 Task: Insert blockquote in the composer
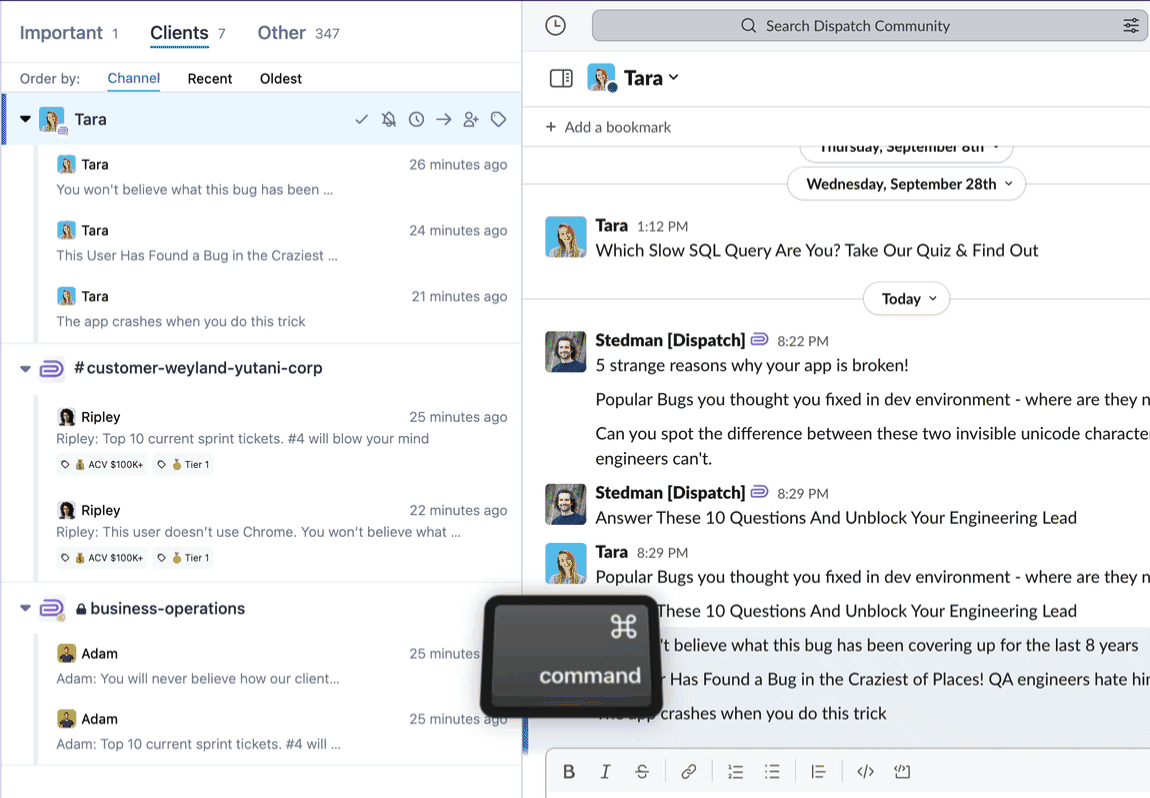(x=818, y=772)
